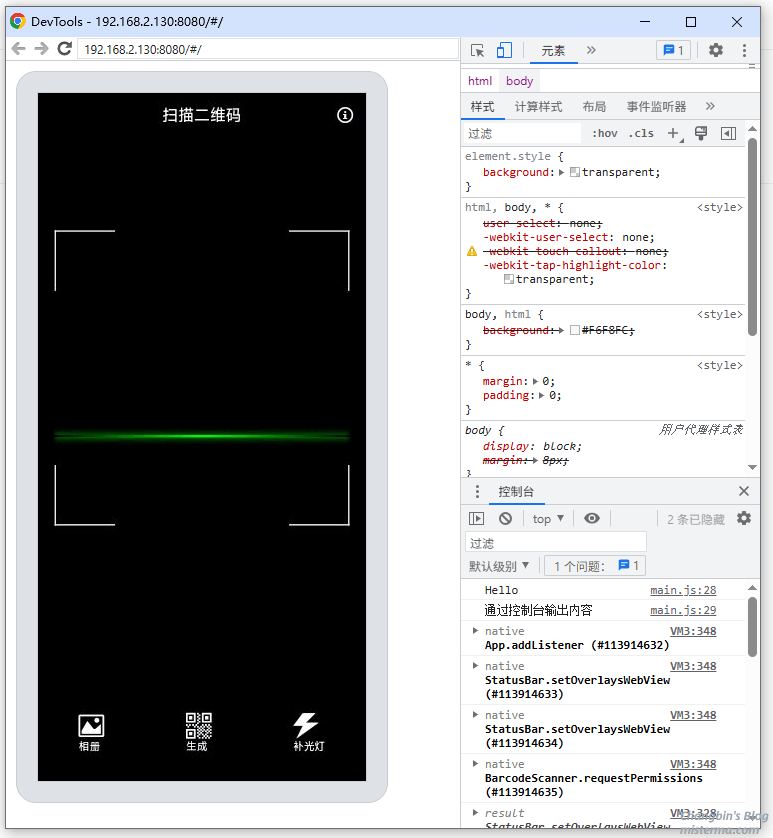Open the DevTools more options menu

point(744,50)
